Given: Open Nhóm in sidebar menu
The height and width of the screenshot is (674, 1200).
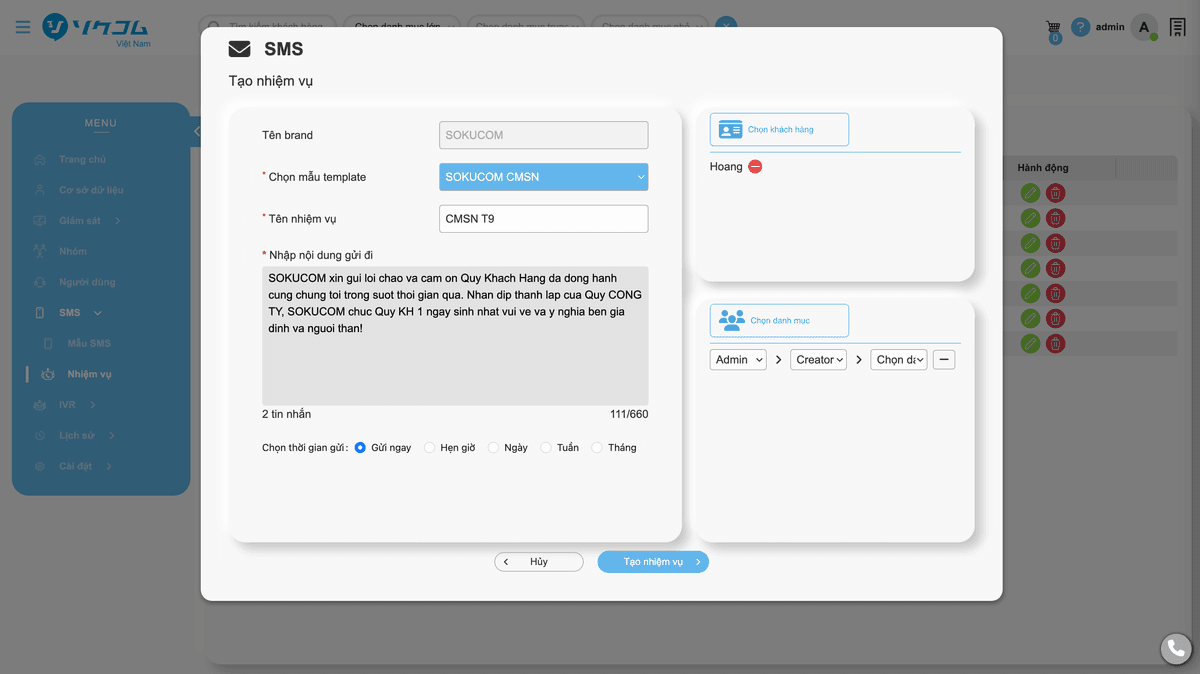Looking at the screenshot, I should 73,251.
